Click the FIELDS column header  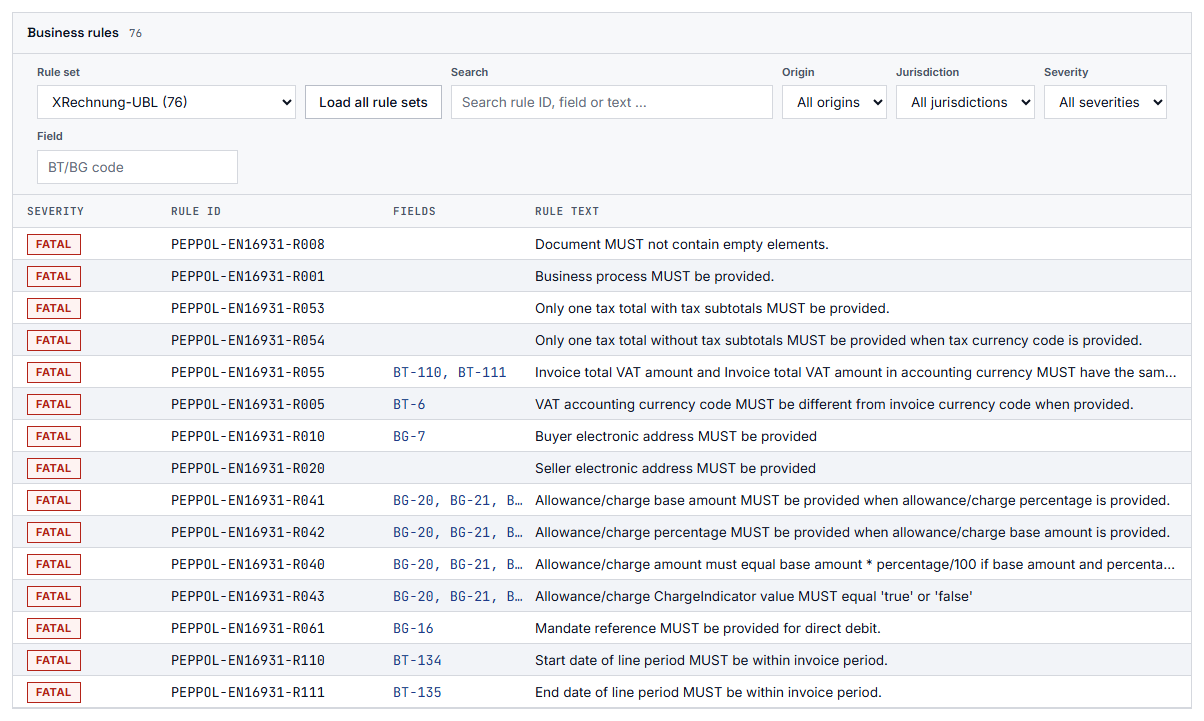coord(414,212)
